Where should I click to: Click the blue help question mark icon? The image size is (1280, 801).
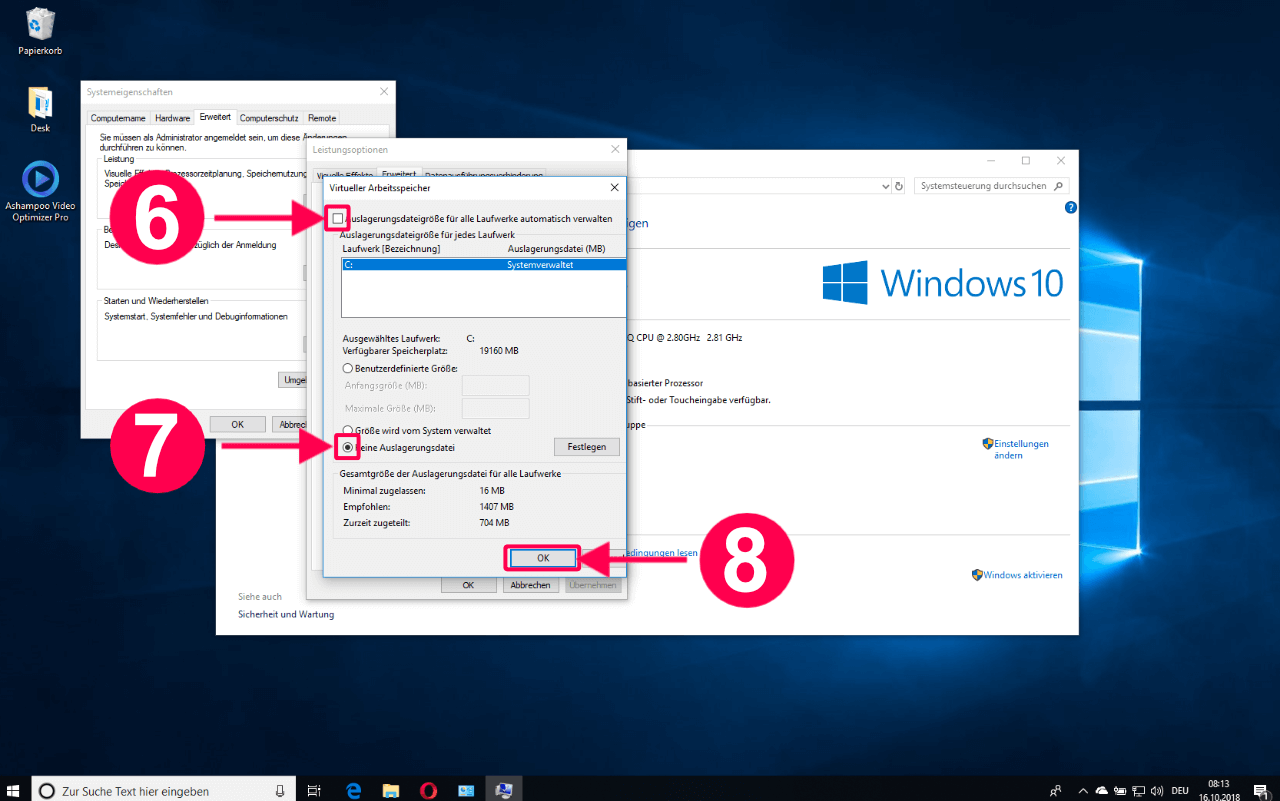(1071, 207)
